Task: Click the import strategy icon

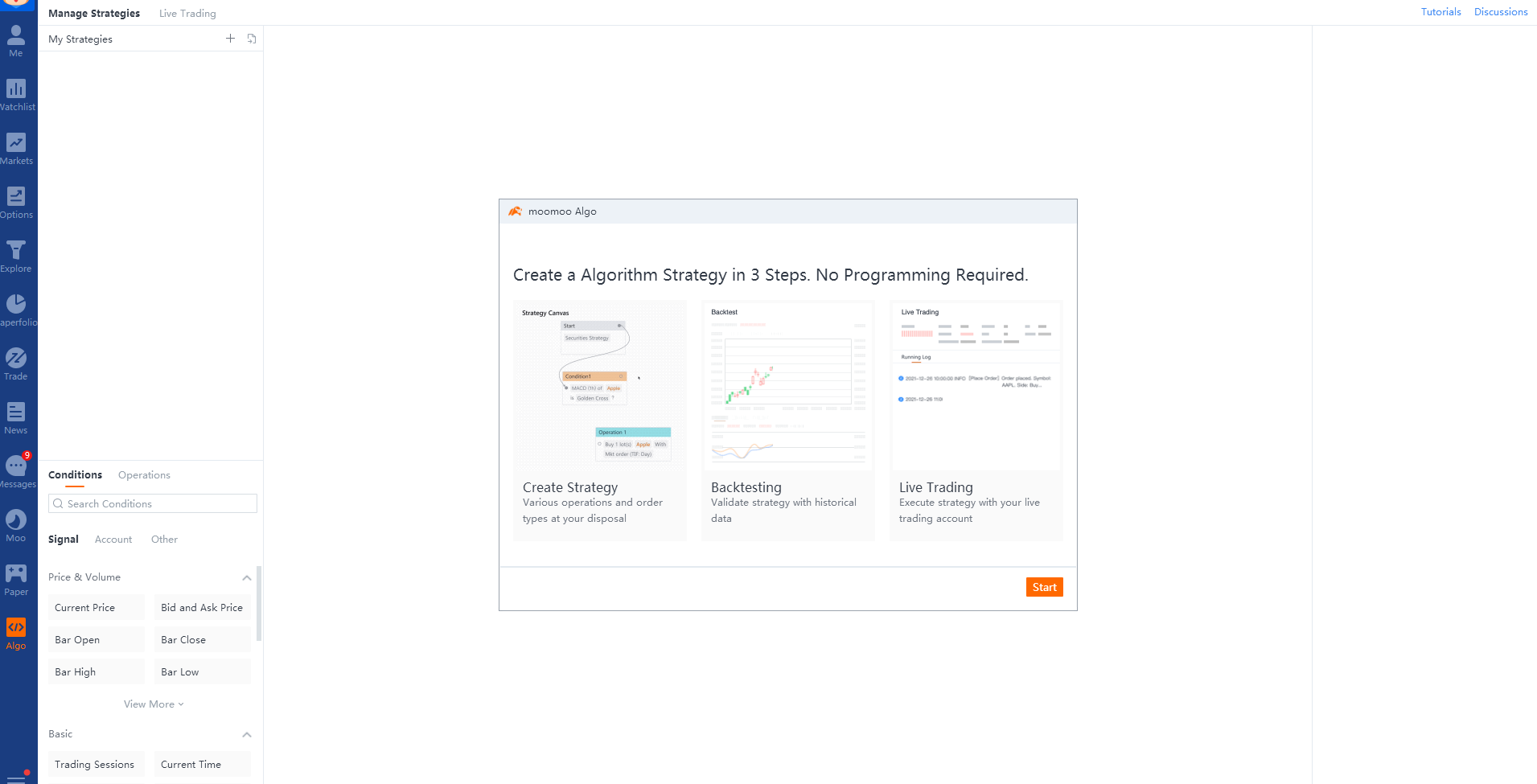Action: [252, 39]
